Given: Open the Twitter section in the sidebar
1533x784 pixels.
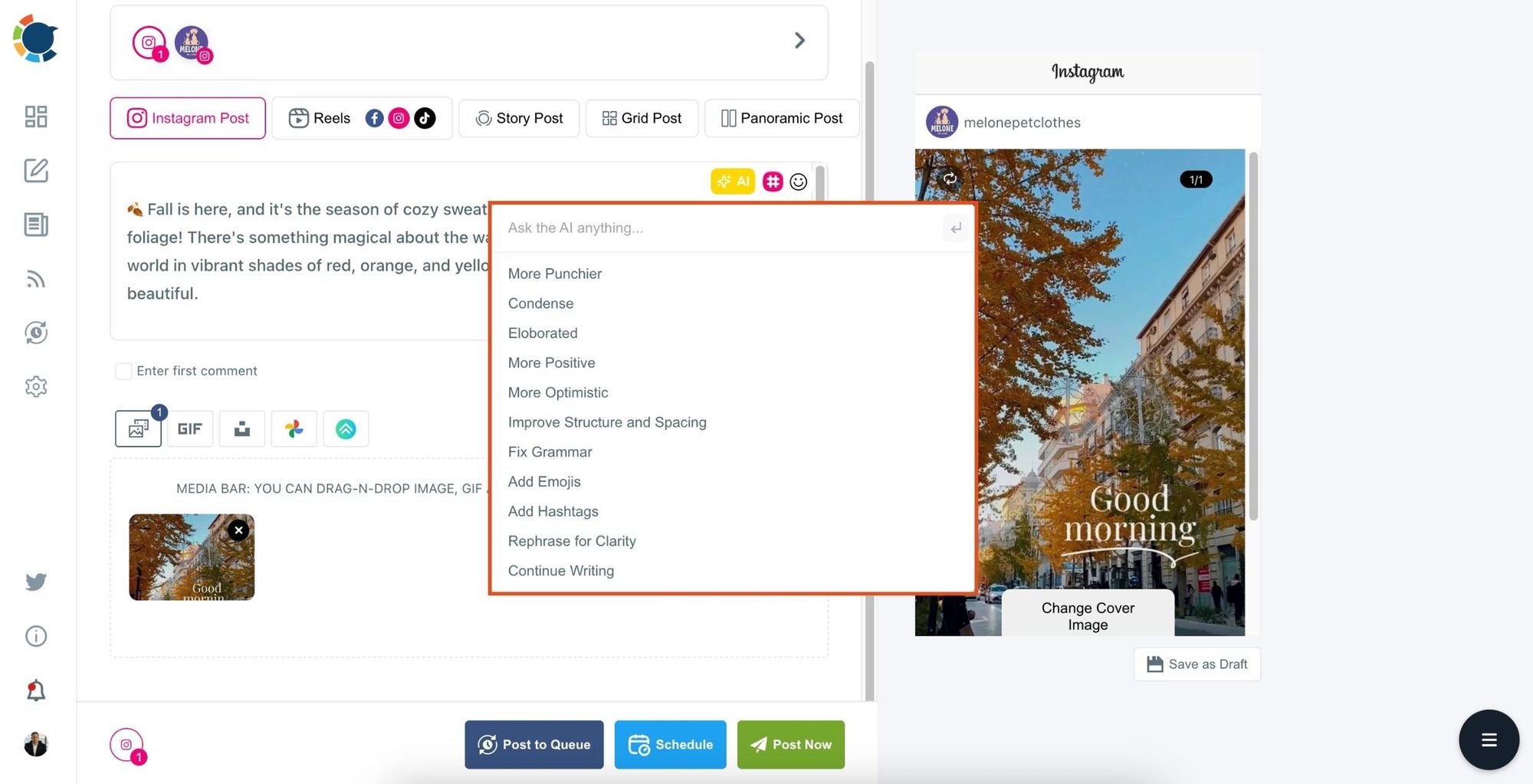Looking at the screenshot, I should point(35,582).
